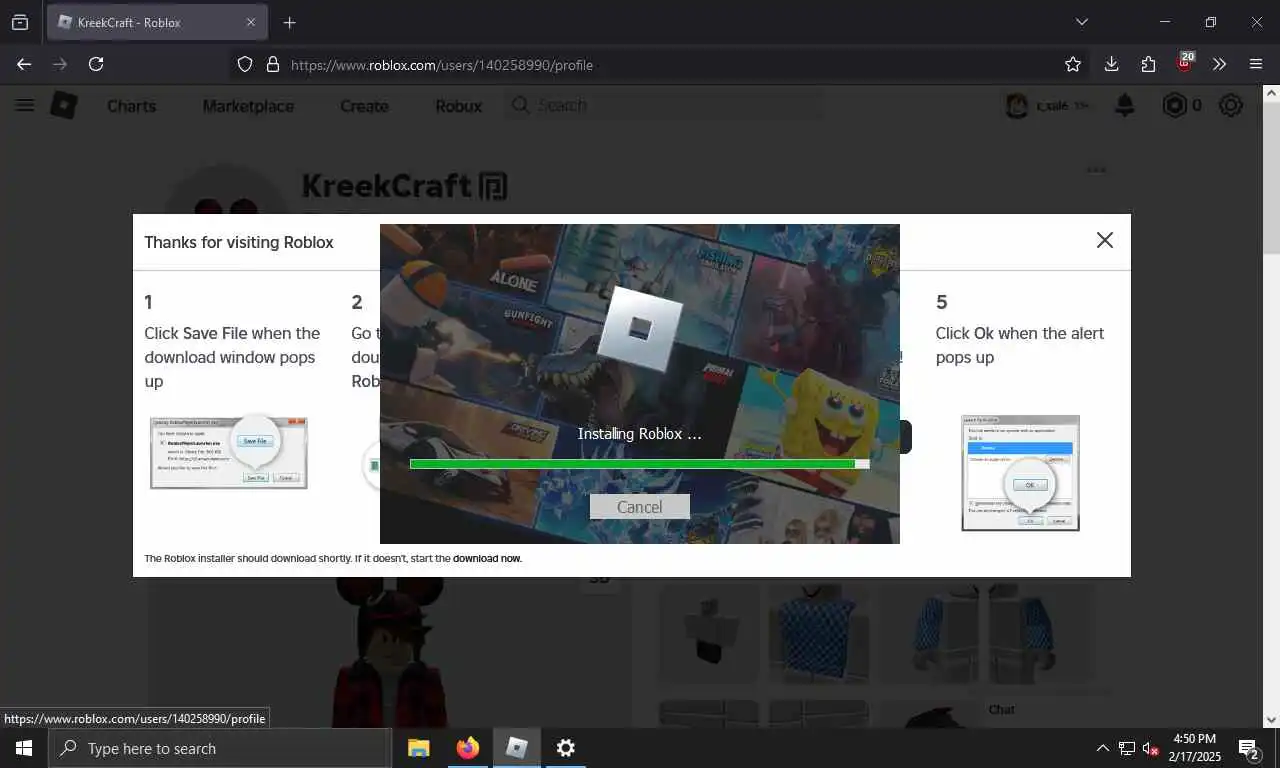
Task: Click the network tray icon
Action: pyautogui.click(x=1127, y=748)
